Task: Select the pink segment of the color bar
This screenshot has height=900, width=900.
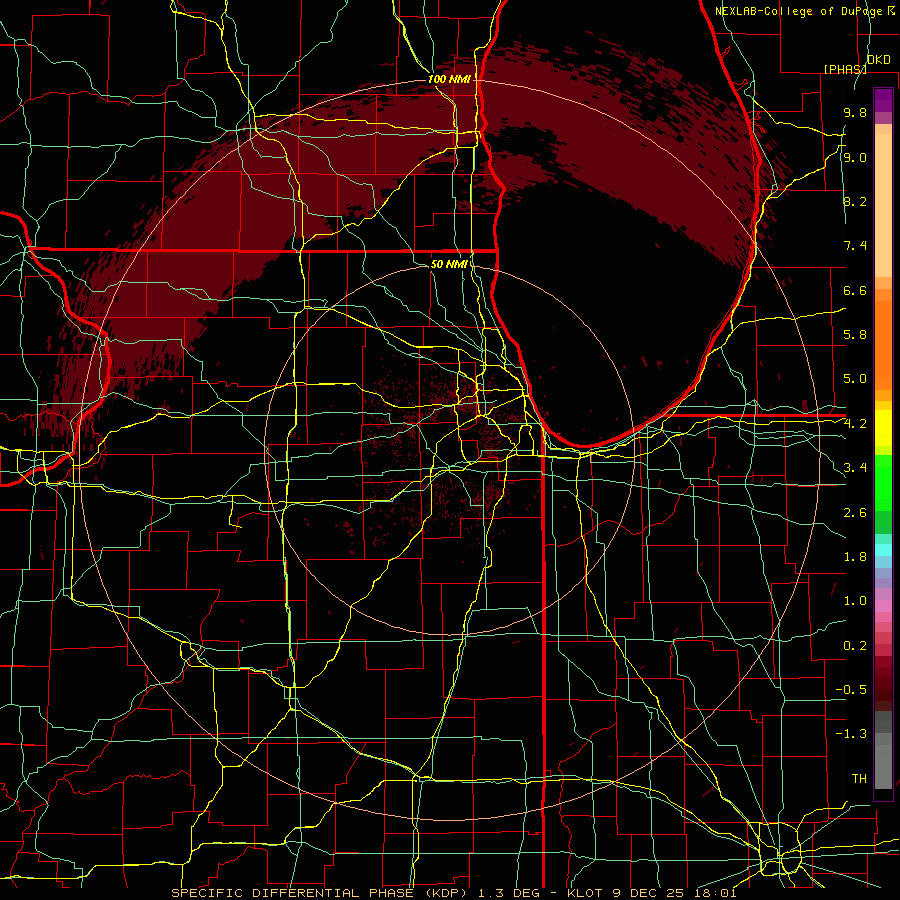Action: (x=883, y=606)
